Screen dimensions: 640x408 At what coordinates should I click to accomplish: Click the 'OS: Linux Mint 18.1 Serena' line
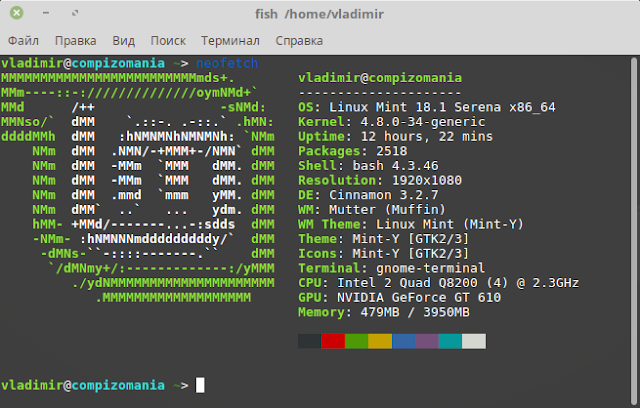click(x=427, y=107)
